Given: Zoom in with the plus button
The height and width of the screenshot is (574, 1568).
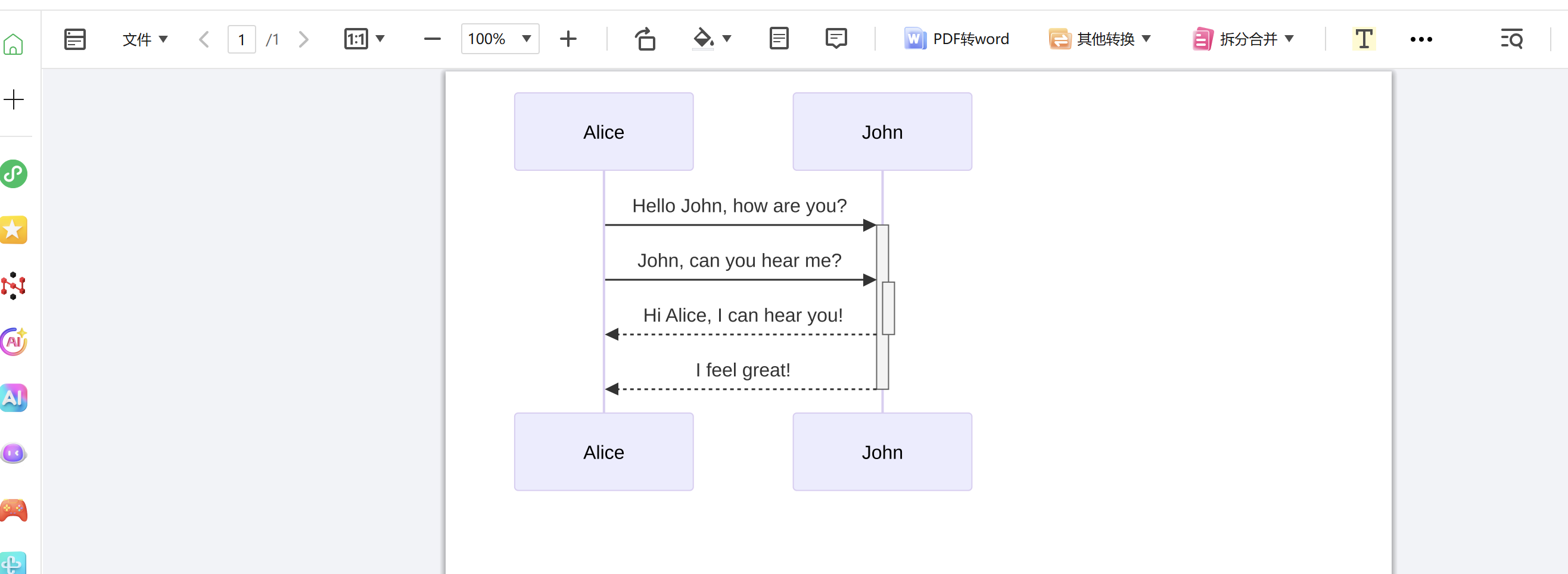Looking at the screenshot, I should (568, 39).
